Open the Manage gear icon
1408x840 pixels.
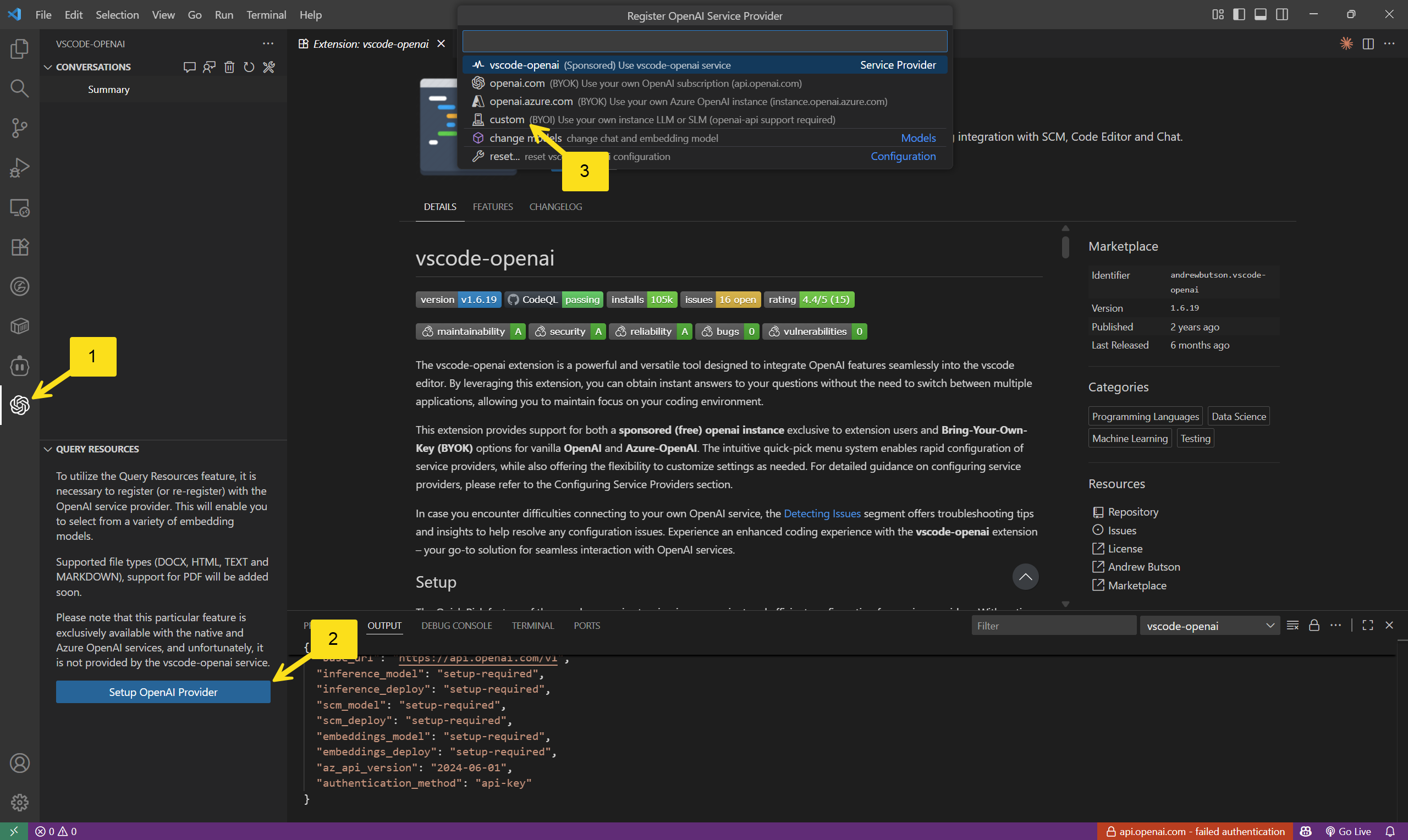20,802
